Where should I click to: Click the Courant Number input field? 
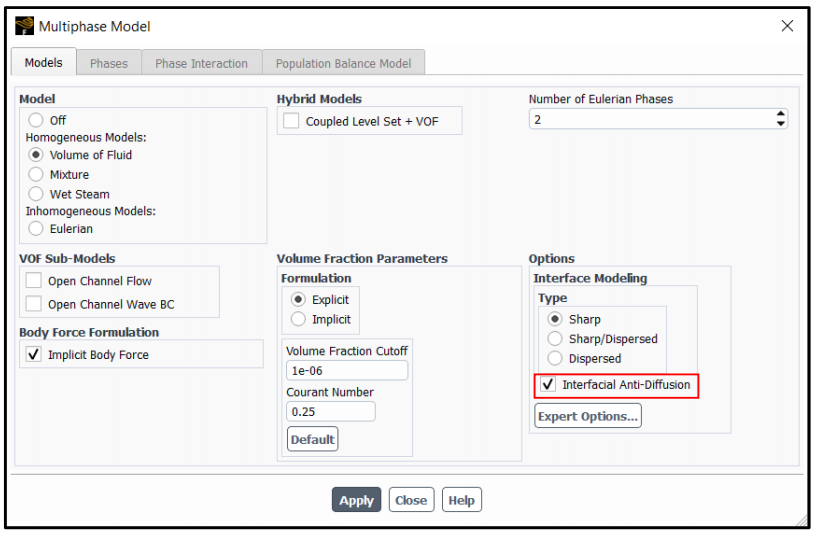pos(331,412)
